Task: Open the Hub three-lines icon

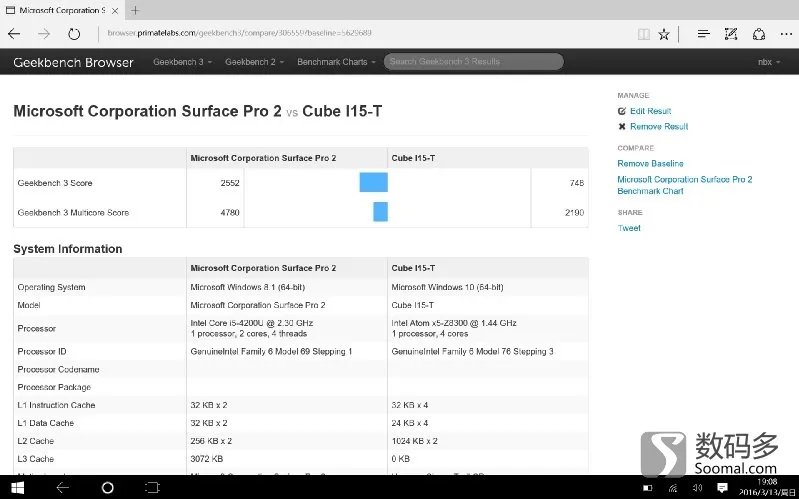Action: (704, 34)
